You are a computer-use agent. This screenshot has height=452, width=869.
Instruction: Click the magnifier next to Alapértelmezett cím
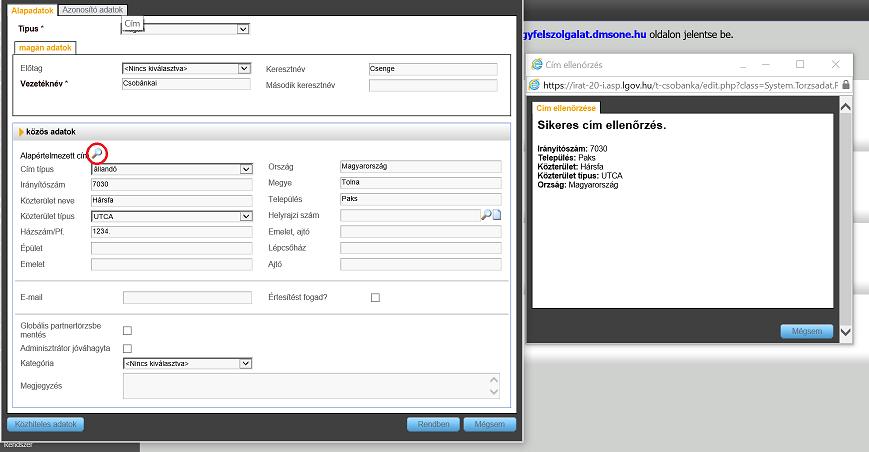tap(97, 153)
